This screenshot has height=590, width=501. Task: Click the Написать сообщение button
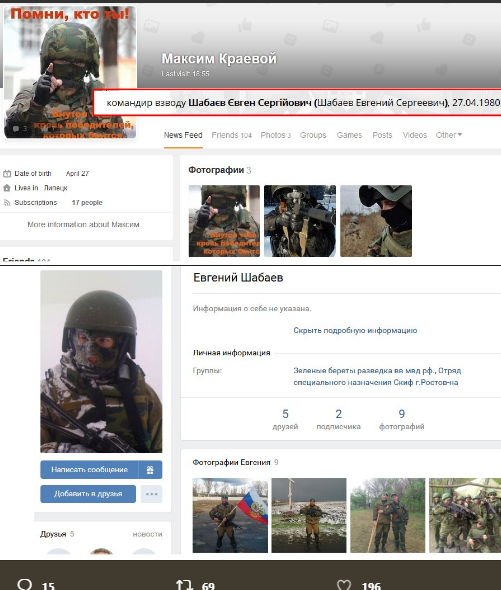[x=89, y=470]
